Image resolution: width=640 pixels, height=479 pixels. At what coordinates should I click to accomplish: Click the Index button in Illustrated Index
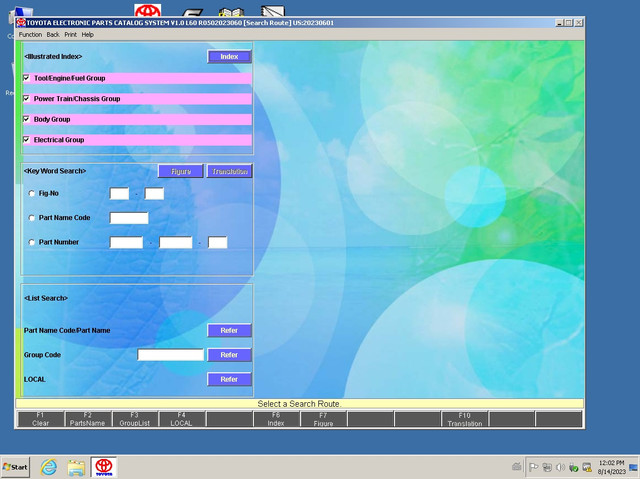[x=229, y=57]
